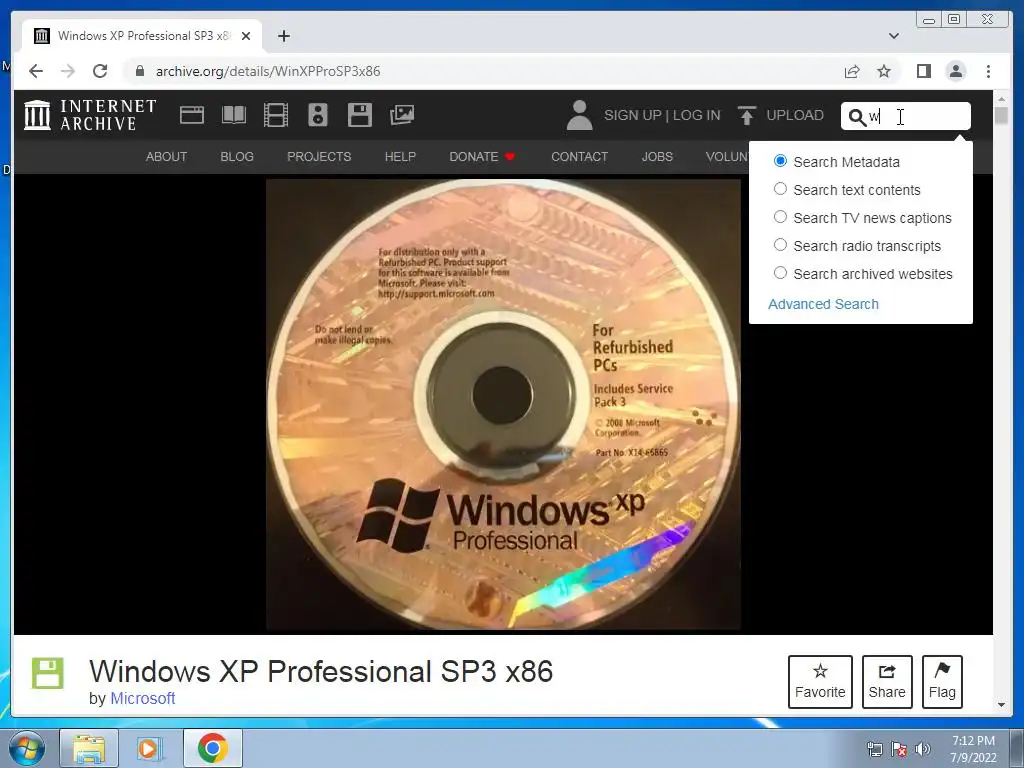Close the Windows XP Professional tab

point(246,36)
